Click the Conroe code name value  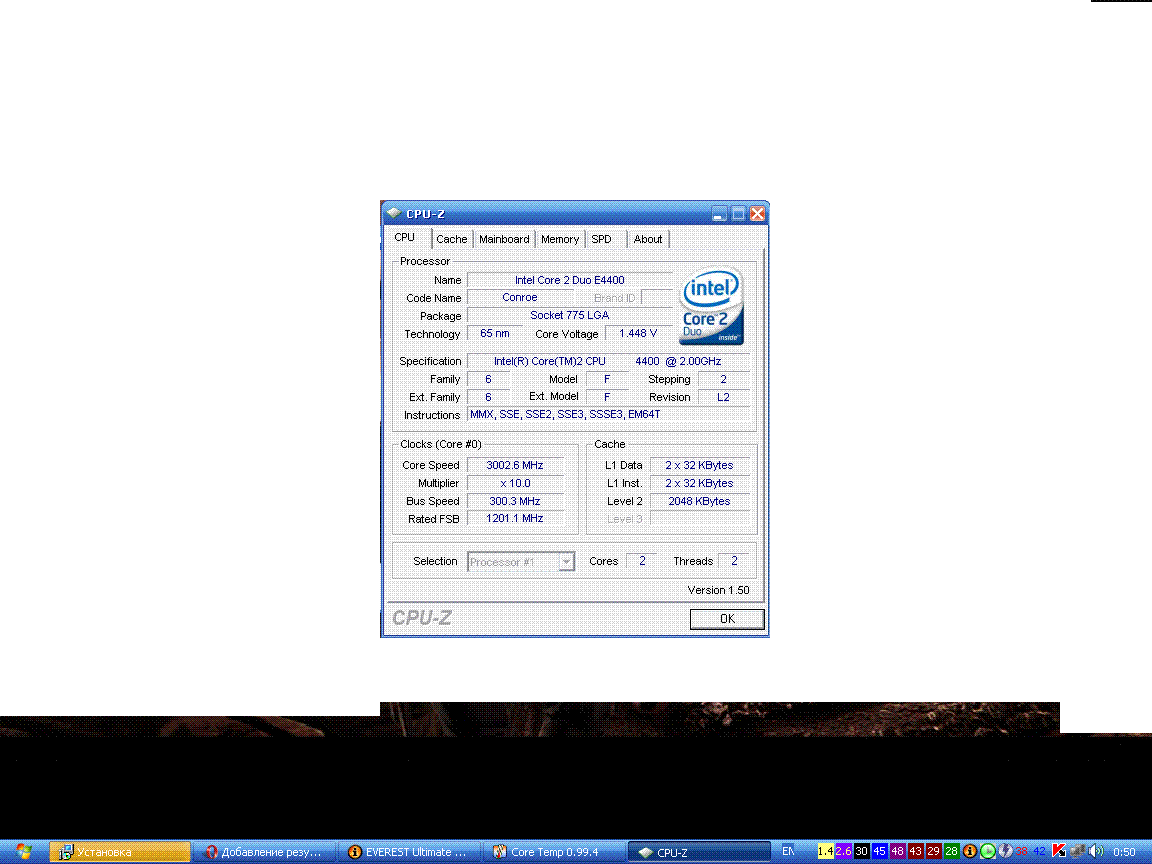520,298
